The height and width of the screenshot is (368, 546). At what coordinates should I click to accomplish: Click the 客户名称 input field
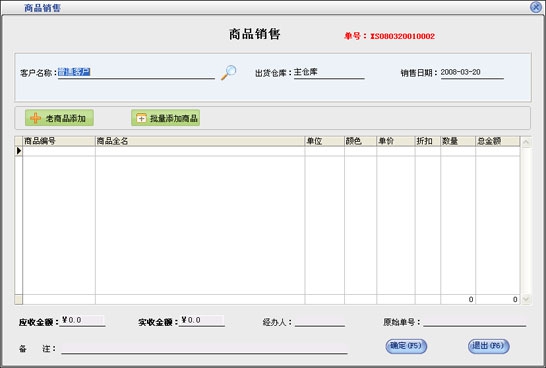(x=136, y=72)
